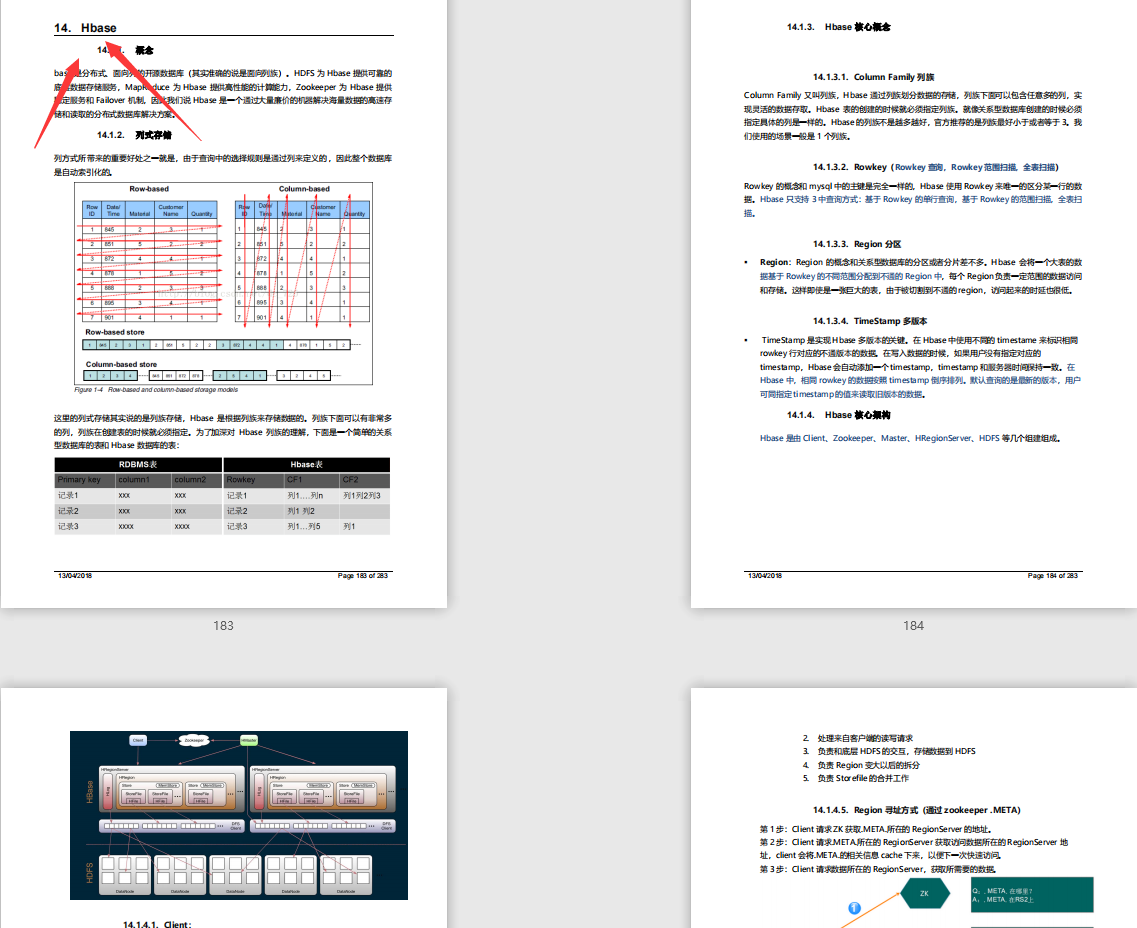Click the row-based vs column-based storage figure
The width and height of the screenshot is (1137, 928).
coord(223,283)
